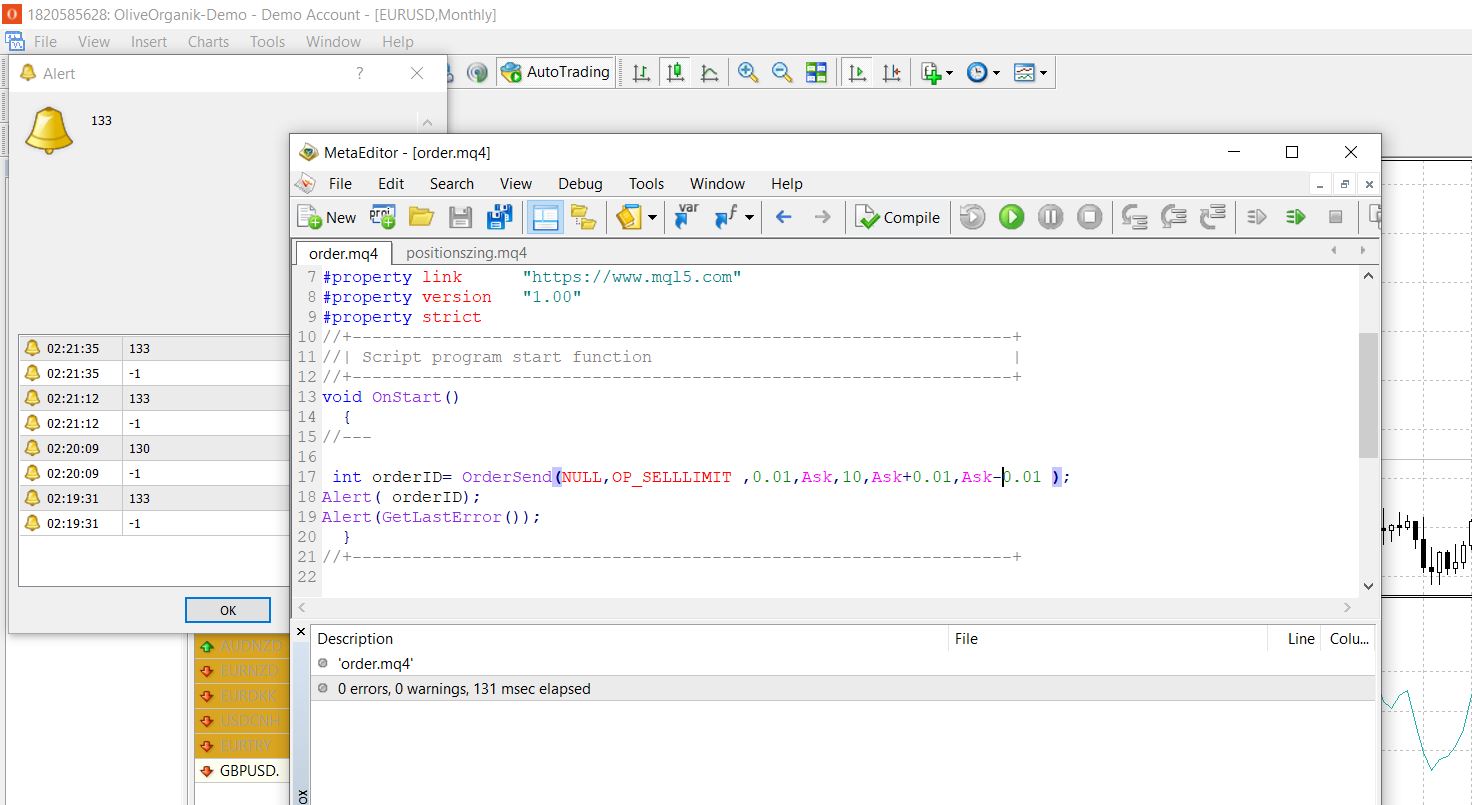
Task: Click the Step Over debug icon
Action: point(1173,217)
